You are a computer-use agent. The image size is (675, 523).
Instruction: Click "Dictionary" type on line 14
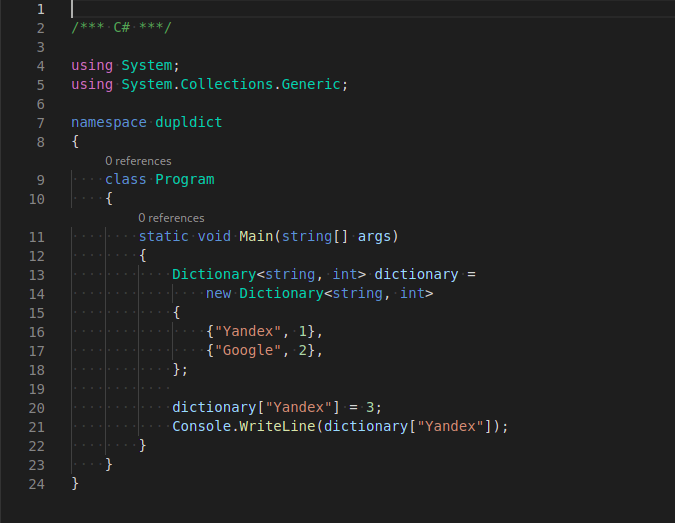[x=281, y=294]
